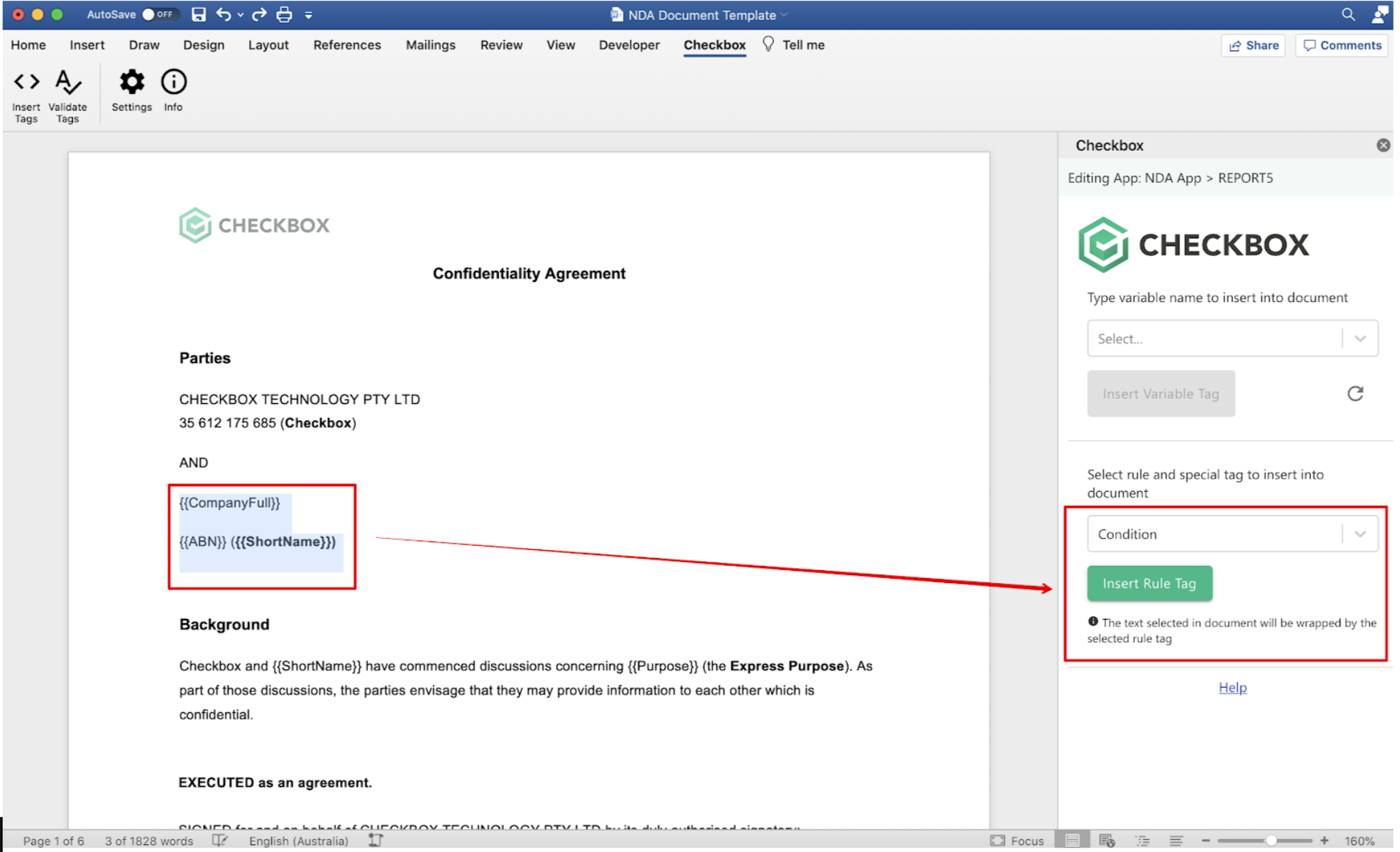Switch to Web Layout view
1400x852 pixels.
(1107, 841)
